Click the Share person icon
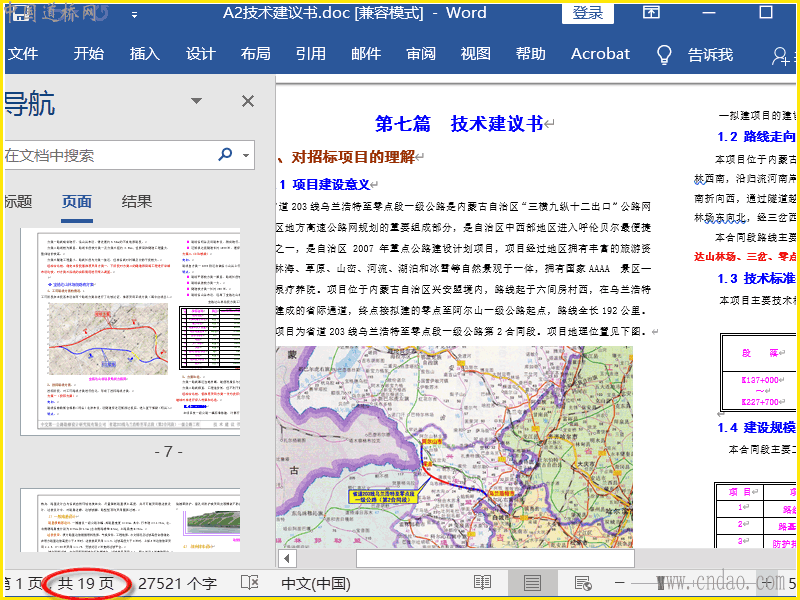This screenshot has width=800, height=600. pos(781,56)
